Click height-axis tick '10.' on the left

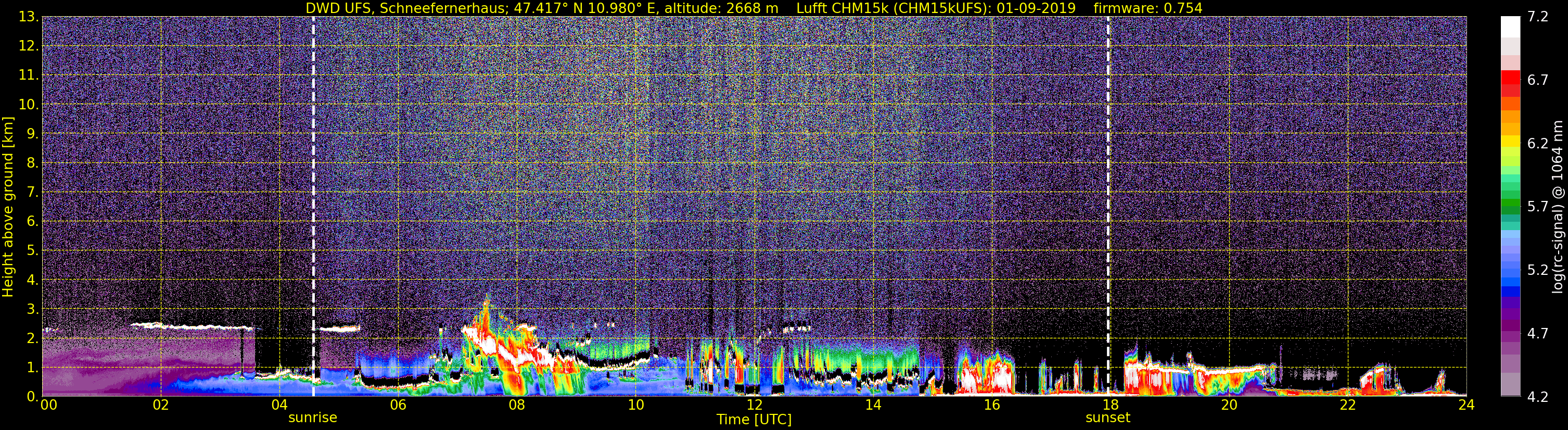[x=29, y=105]
